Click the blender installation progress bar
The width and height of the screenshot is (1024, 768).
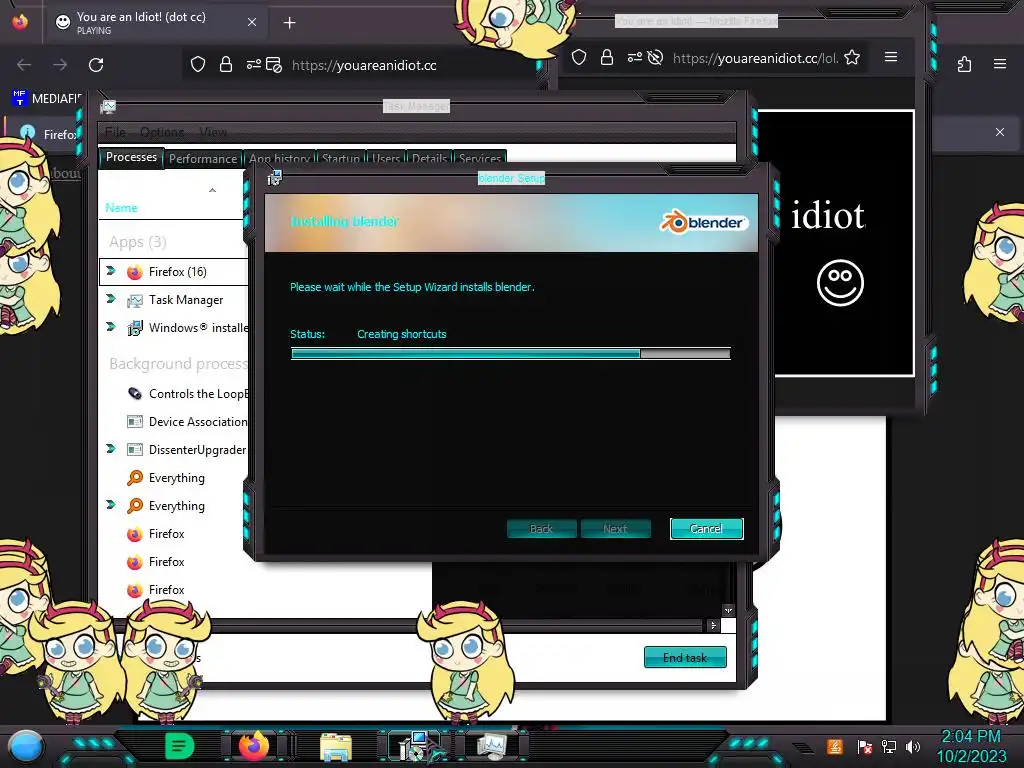511,353
